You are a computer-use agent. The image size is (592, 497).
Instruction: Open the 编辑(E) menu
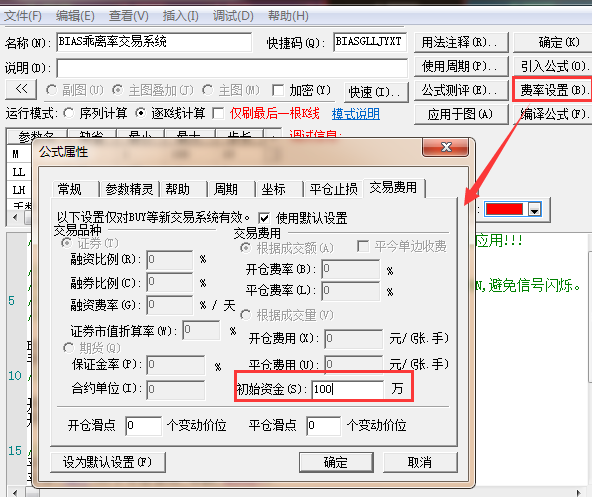pyautogui.click(x=75, y=16)
